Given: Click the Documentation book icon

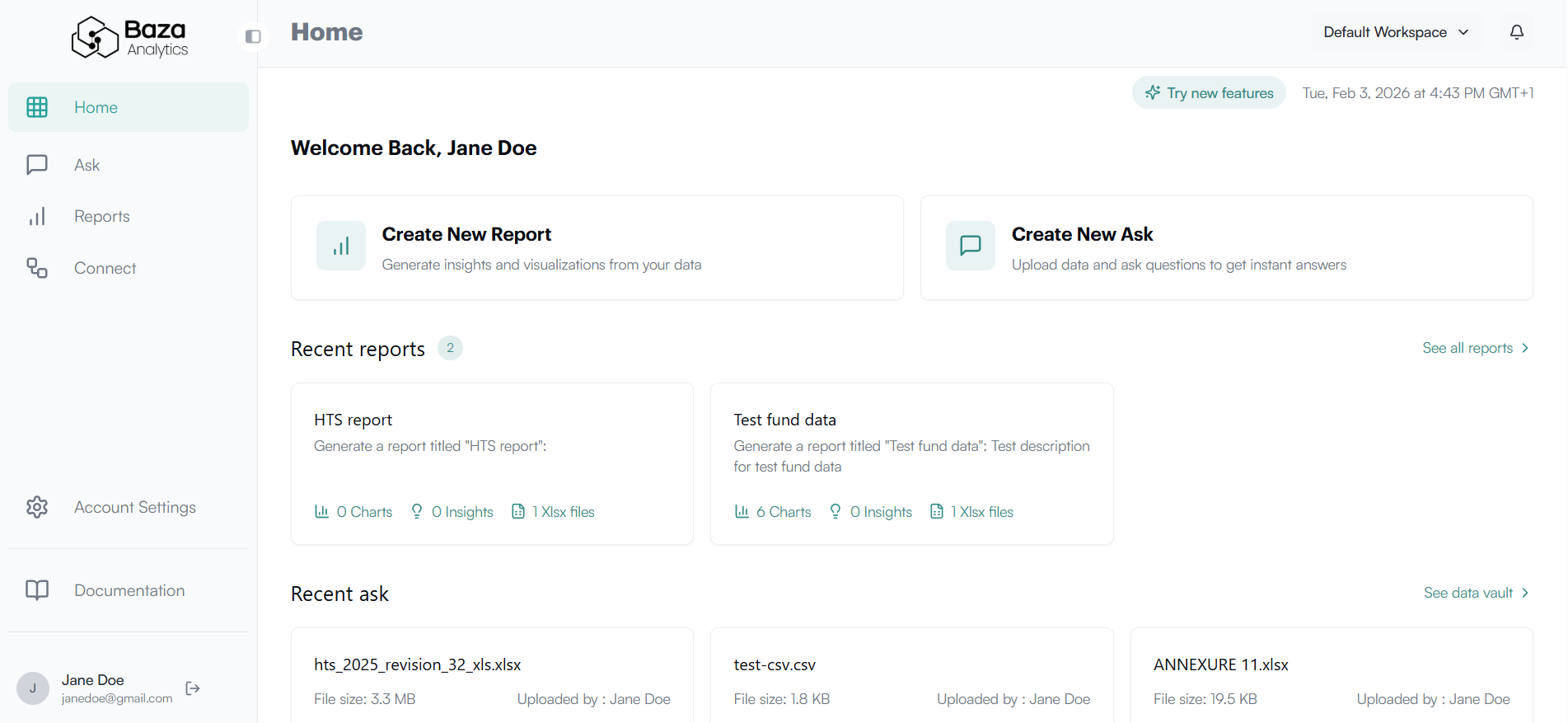Looking at the screenshot, I should coord(37,590).
